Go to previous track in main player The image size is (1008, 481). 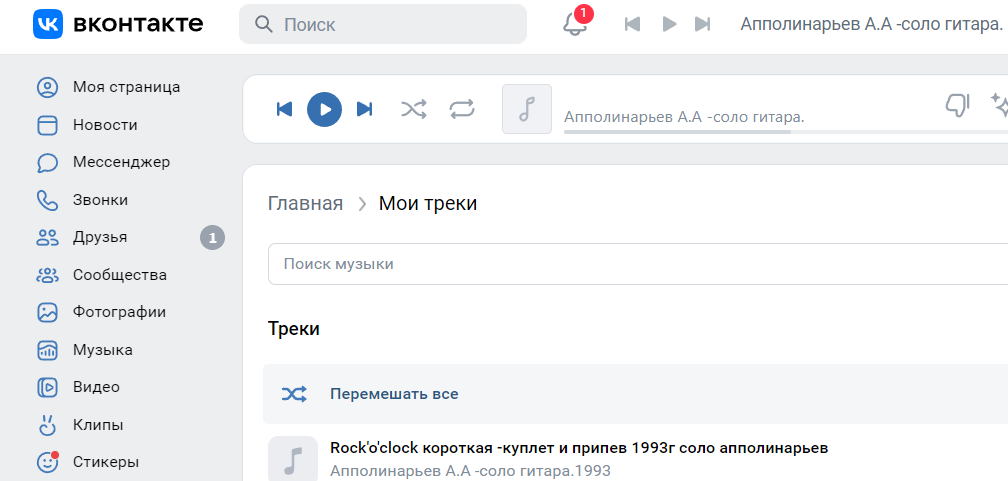(x=284, y=109)
